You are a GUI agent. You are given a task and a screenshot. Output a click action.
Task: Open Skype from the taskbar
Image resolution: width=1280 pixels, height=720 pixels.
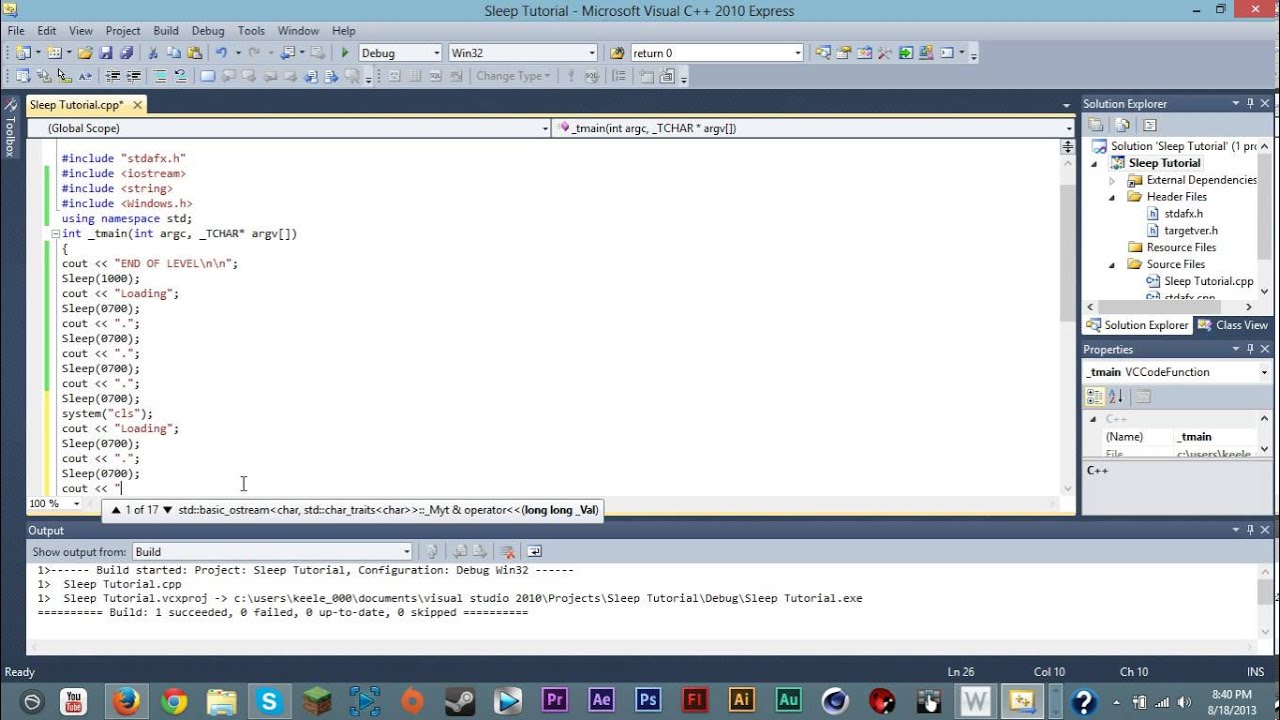pyautogui.click(x=269, y=700)
